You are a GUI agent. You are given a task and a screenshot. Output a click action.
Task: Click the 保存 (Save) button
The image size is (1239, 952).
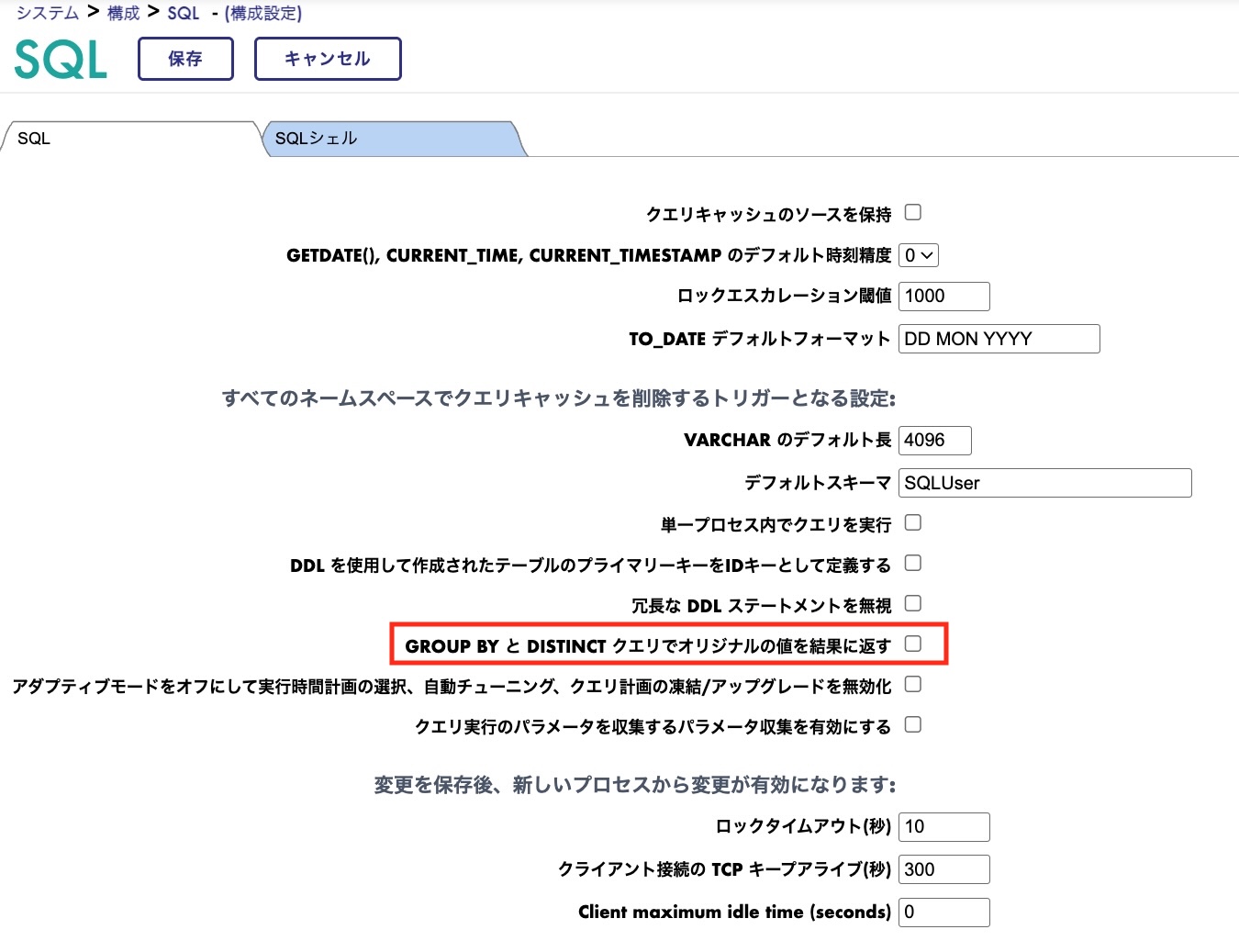click(185, 59)
